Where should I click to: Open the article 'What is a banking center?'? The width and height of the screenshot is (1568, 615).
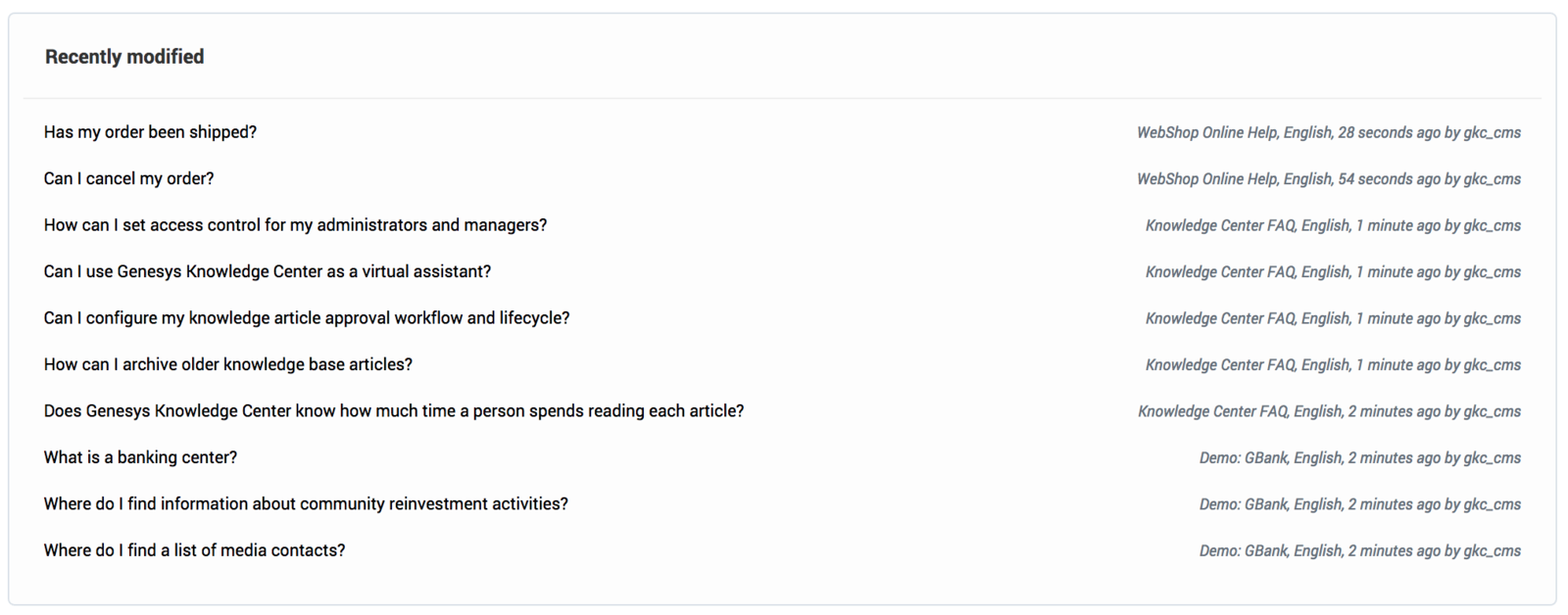[x=140, y=457]
